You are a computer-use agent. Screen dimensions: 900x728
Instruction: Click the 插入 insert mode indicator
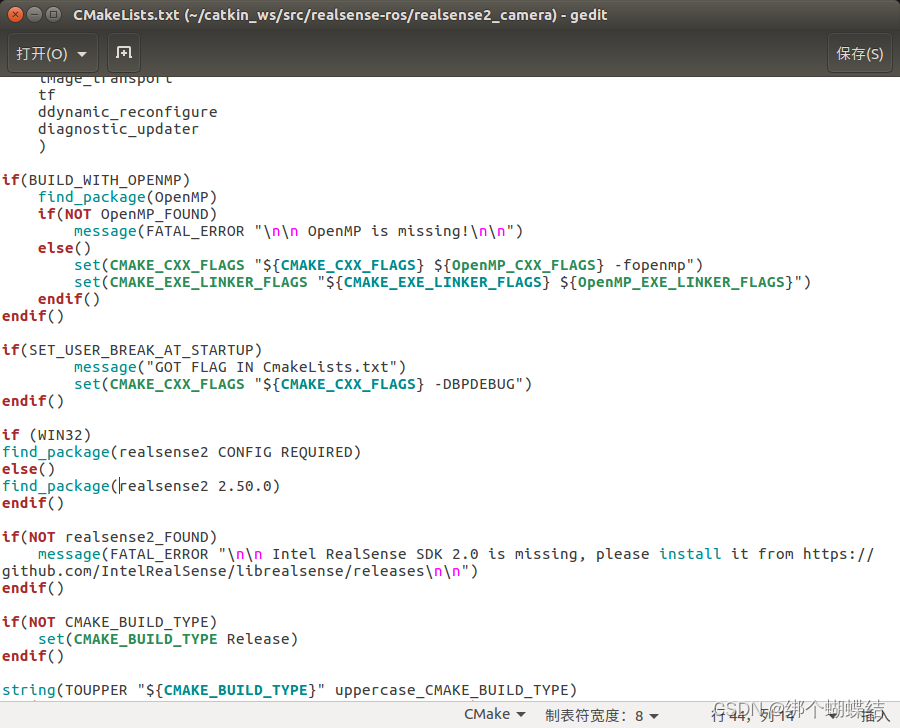pos(875,715)
